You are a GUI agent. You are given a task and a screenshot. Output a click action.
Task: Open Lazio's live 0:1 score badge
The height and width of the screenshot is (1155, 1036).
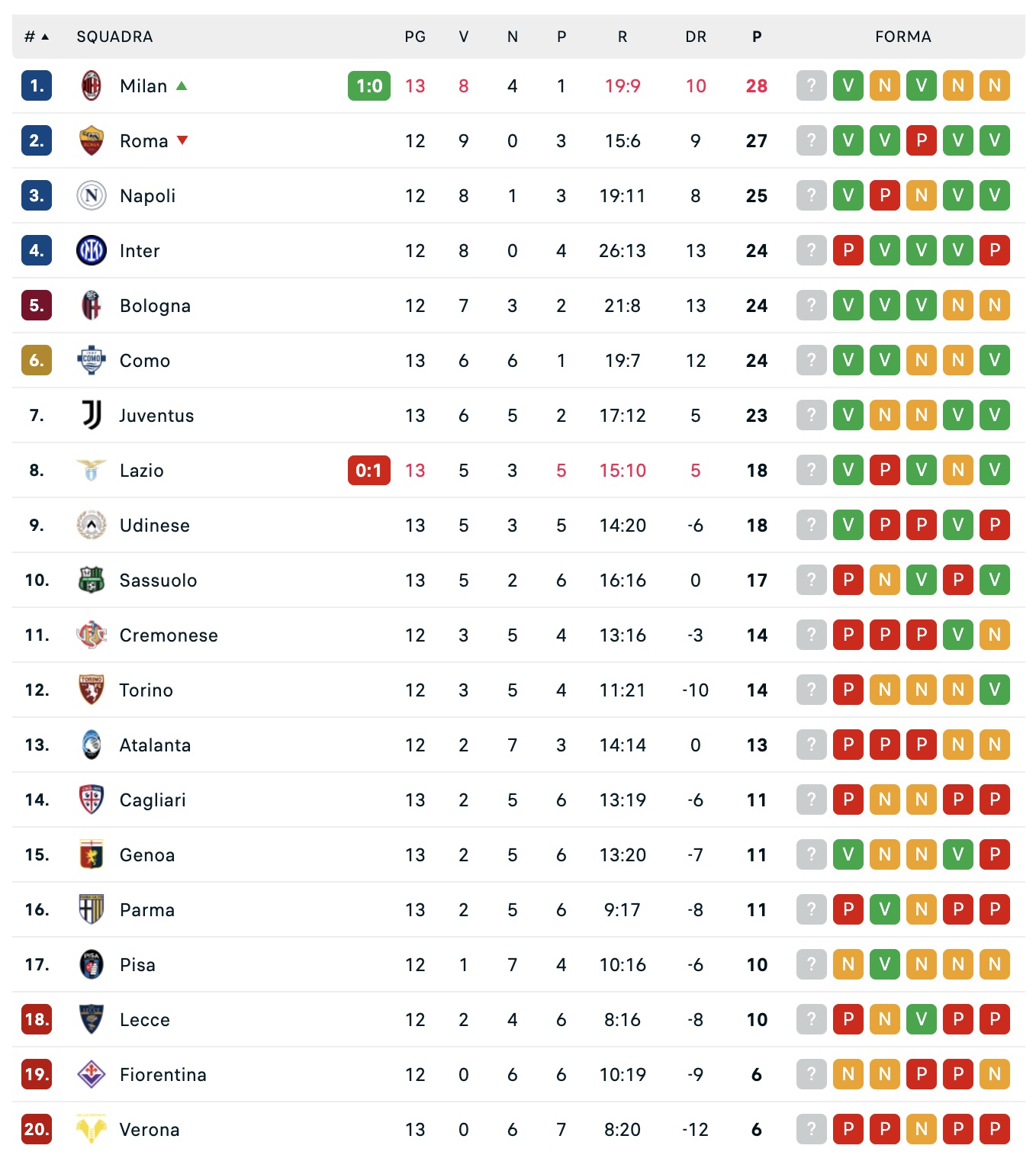coord(369,470)
